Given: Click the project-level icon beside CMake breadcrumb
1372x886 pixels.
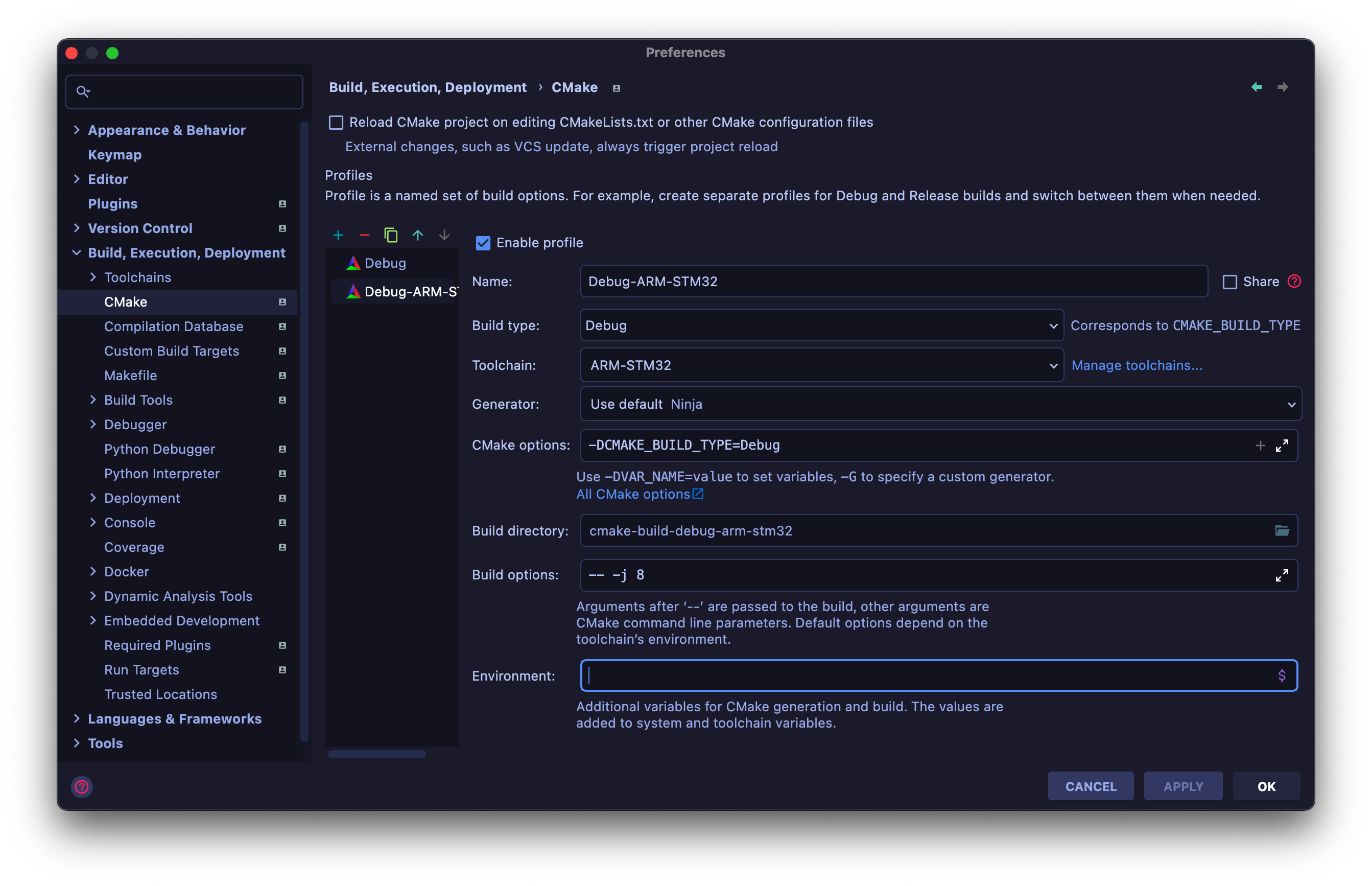Looking at the screenshot, I should pos(617,88).
